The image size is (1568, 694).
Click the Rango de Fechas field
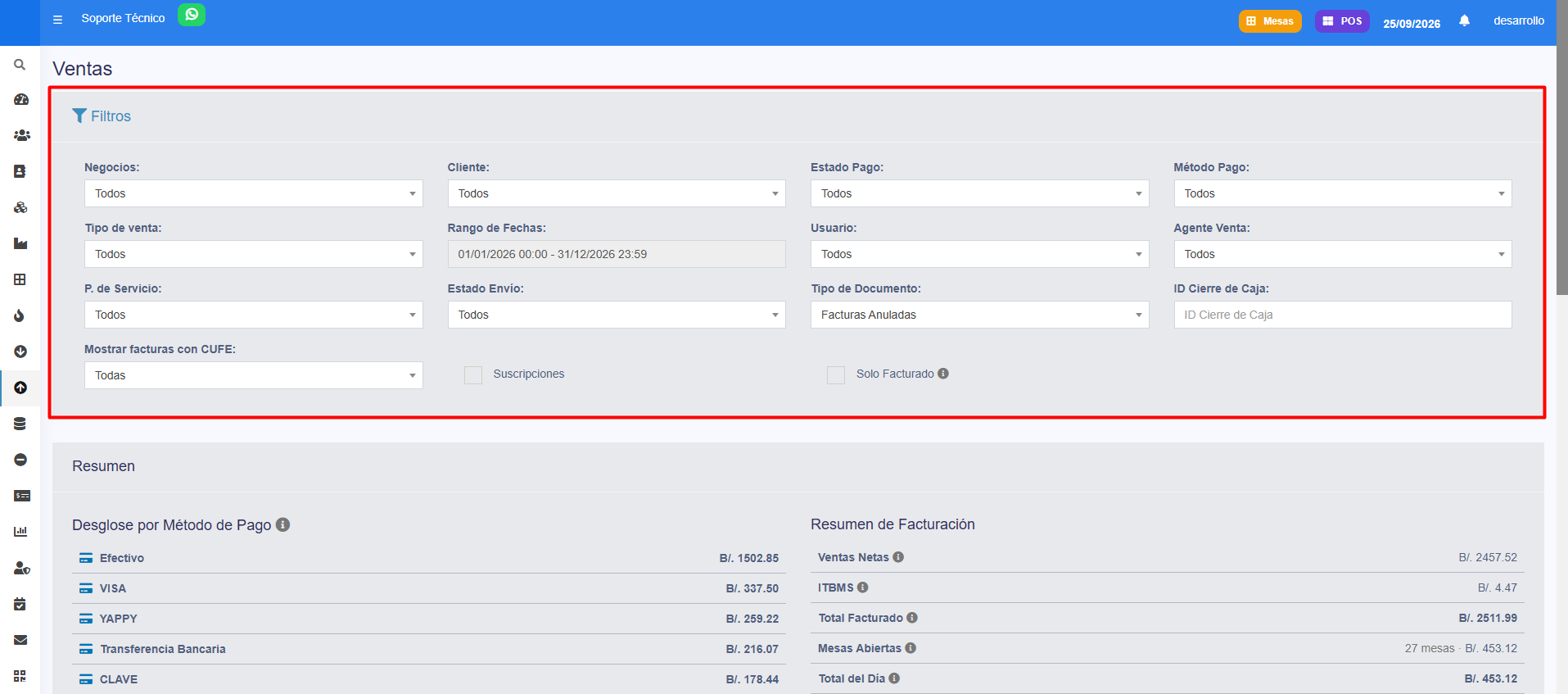pos(617,254)
